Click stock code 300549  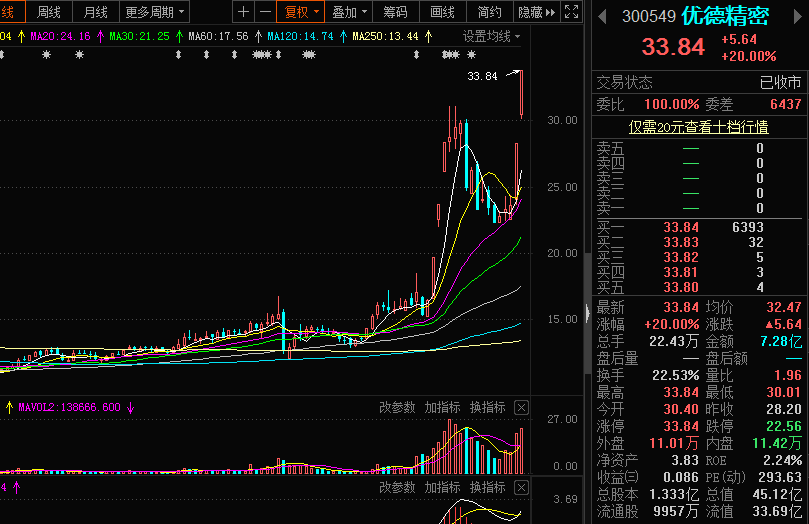click(649, 17)
